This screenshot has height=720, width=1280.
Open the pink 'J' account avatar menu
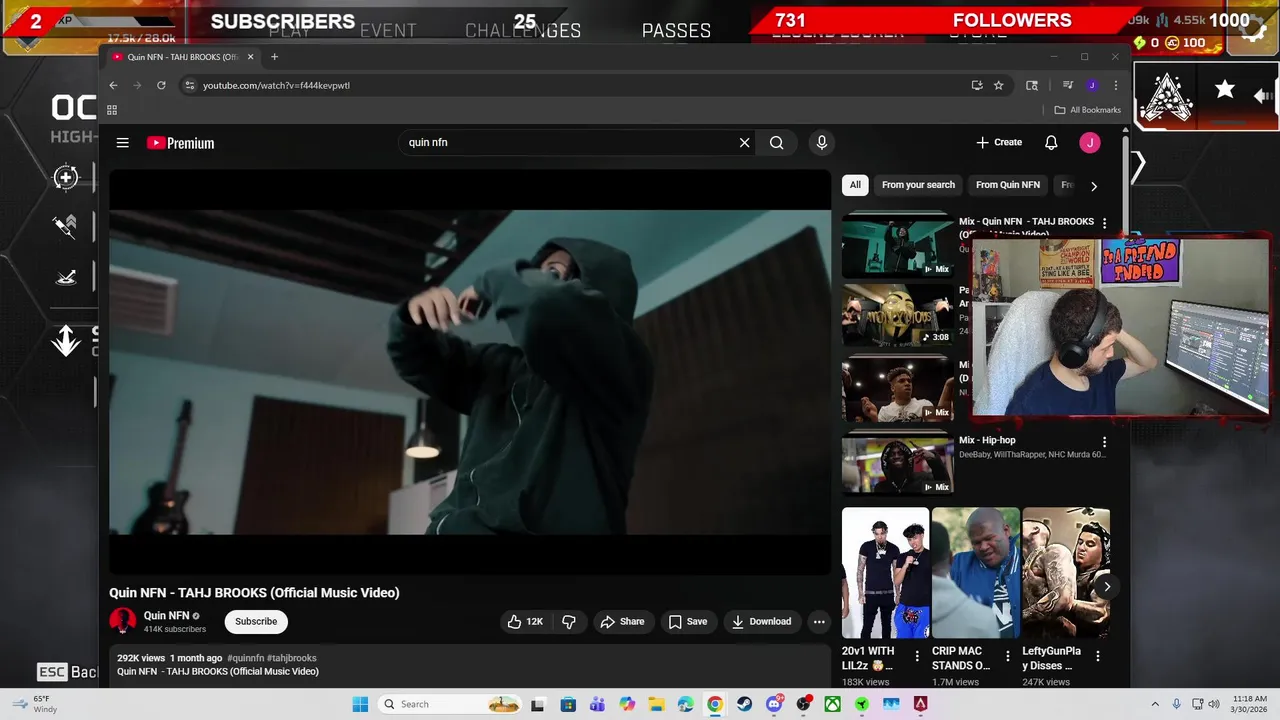coord(1090,143)
